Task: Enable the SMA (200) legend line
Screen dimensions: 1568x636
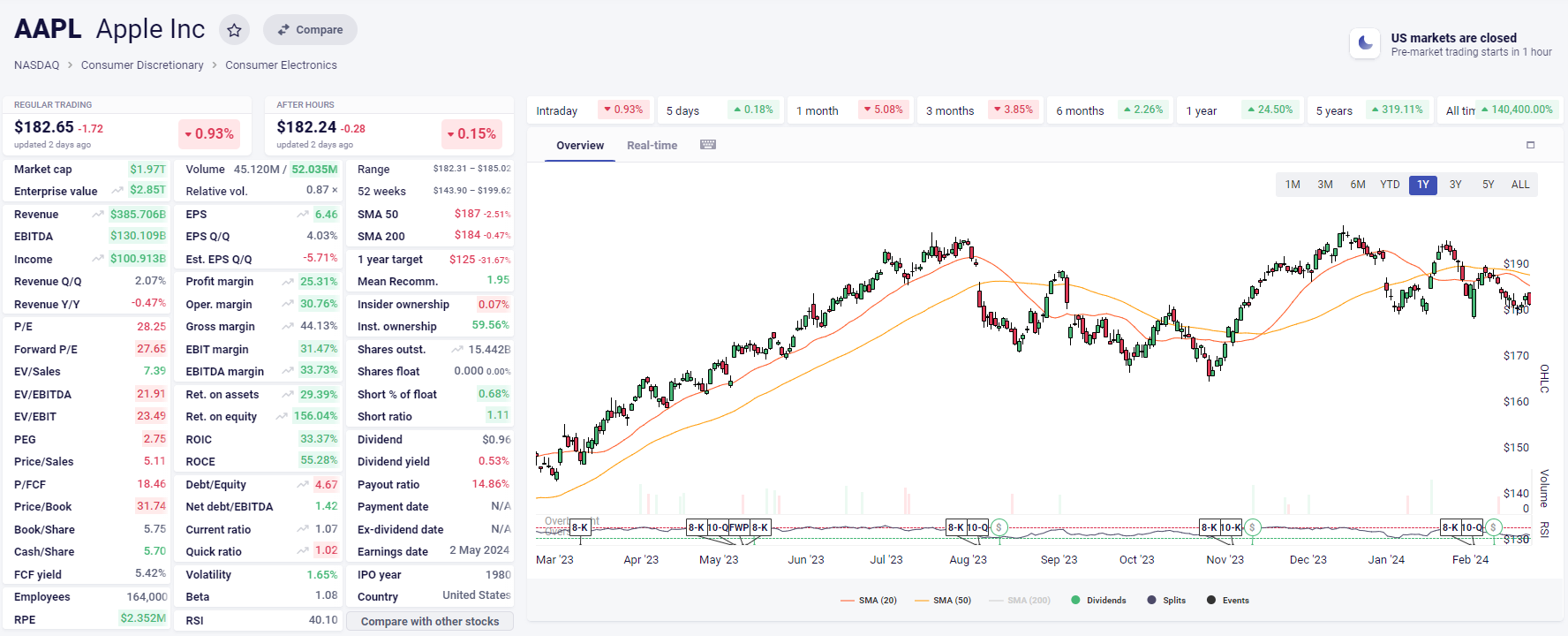Action: (1020, 601)
